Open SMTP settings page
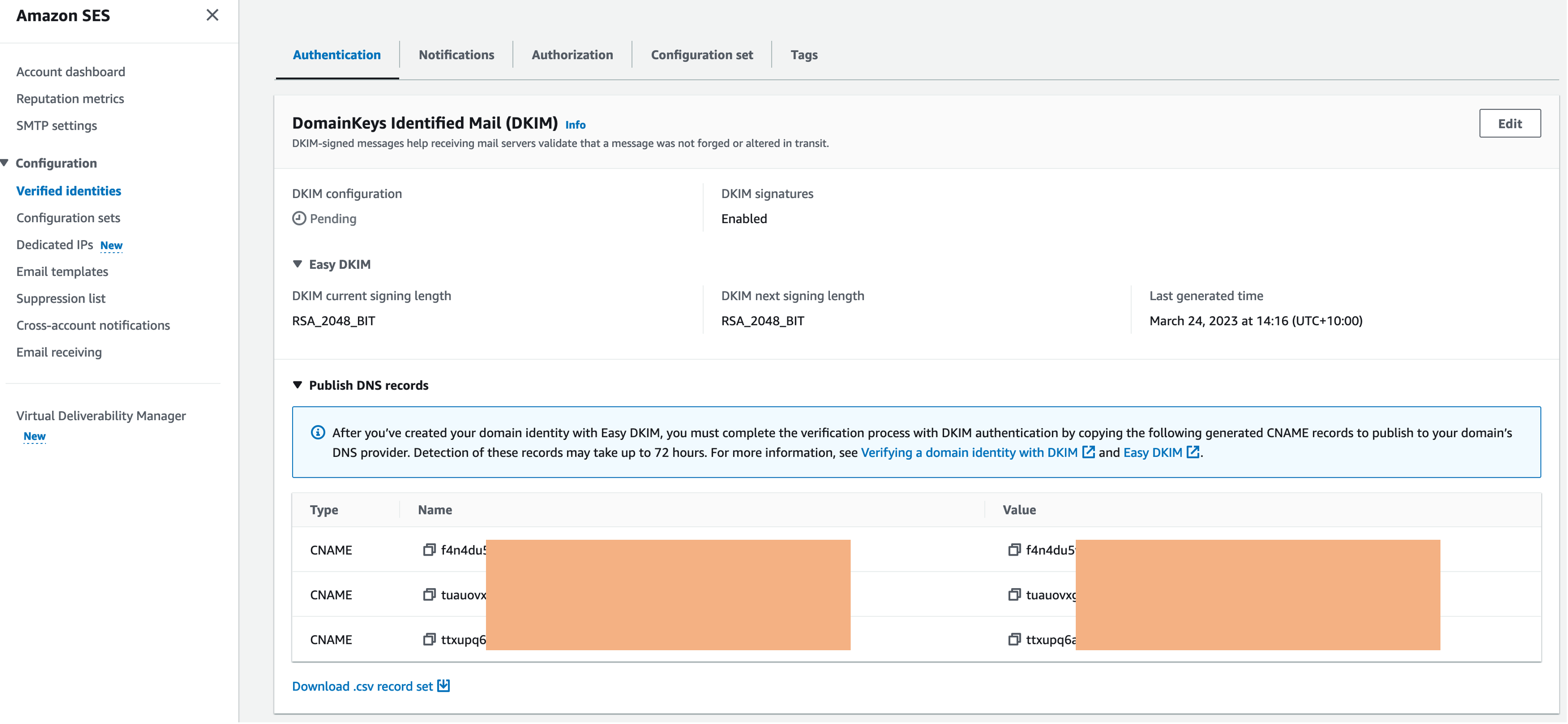Viewport: 1568px width, 724px height. pos(57,125)
